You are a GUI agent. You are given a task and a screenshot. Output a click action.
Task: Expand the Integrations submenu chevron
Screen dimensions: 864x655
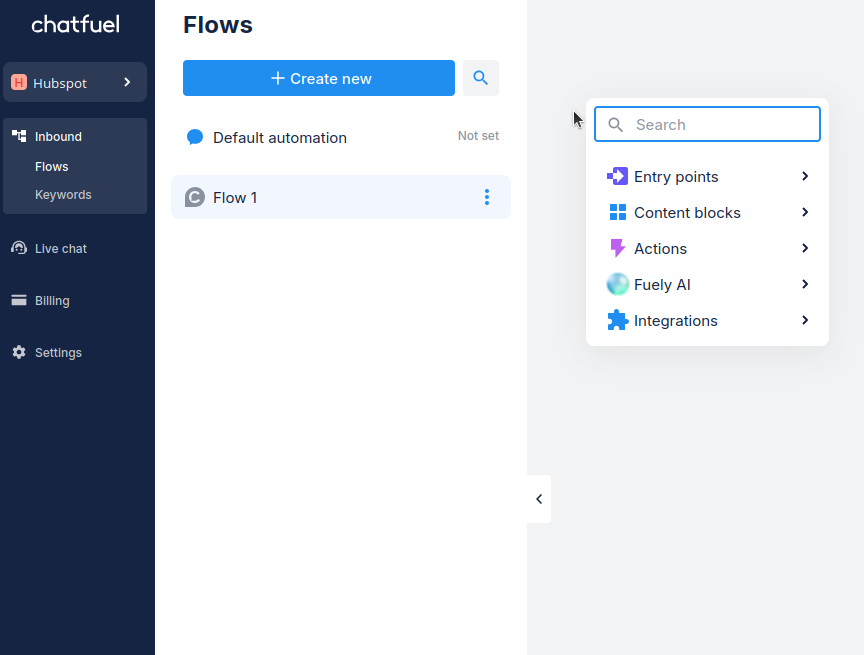(x=805, y=321)
